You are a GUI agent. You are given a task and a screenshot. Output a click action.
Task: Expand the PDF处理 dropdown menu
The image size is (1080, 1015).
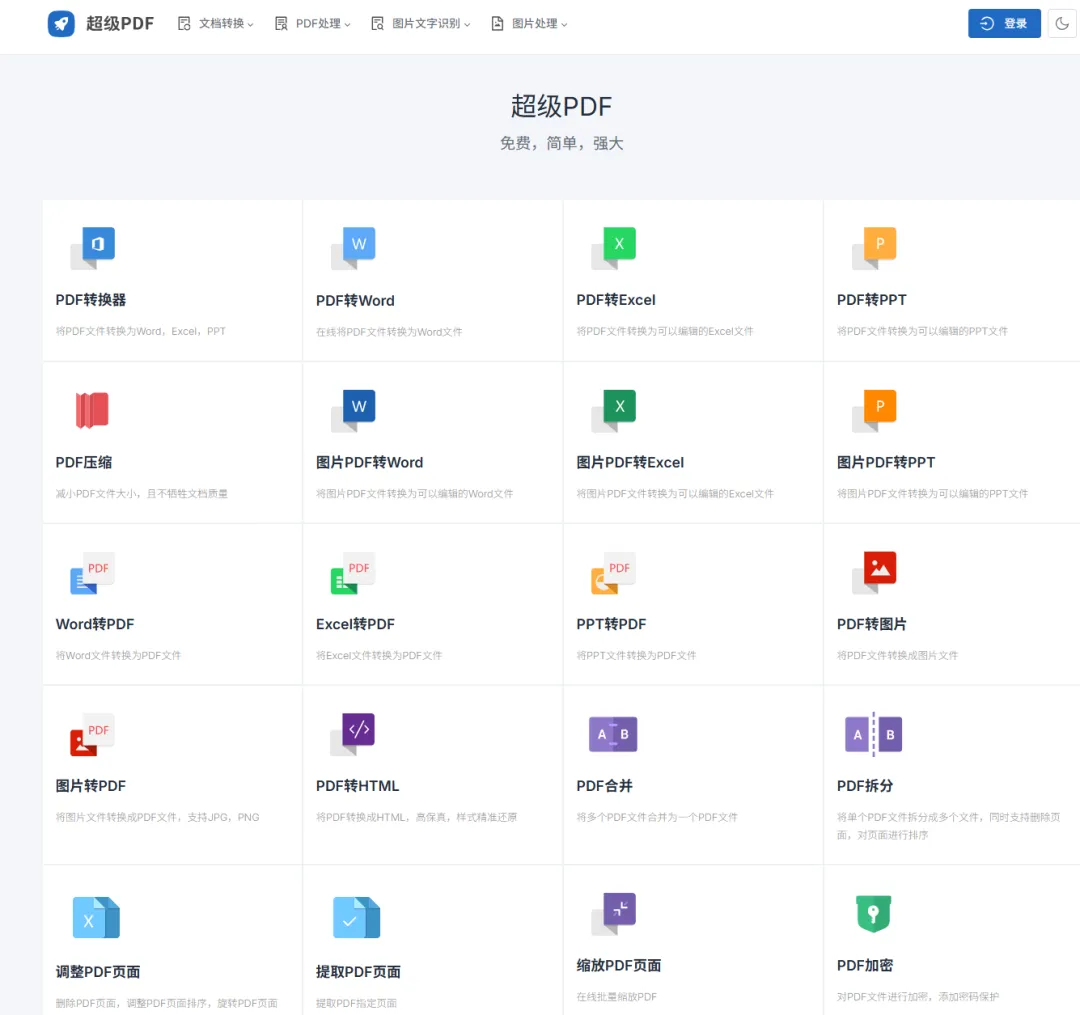click(x=313, y=23)
